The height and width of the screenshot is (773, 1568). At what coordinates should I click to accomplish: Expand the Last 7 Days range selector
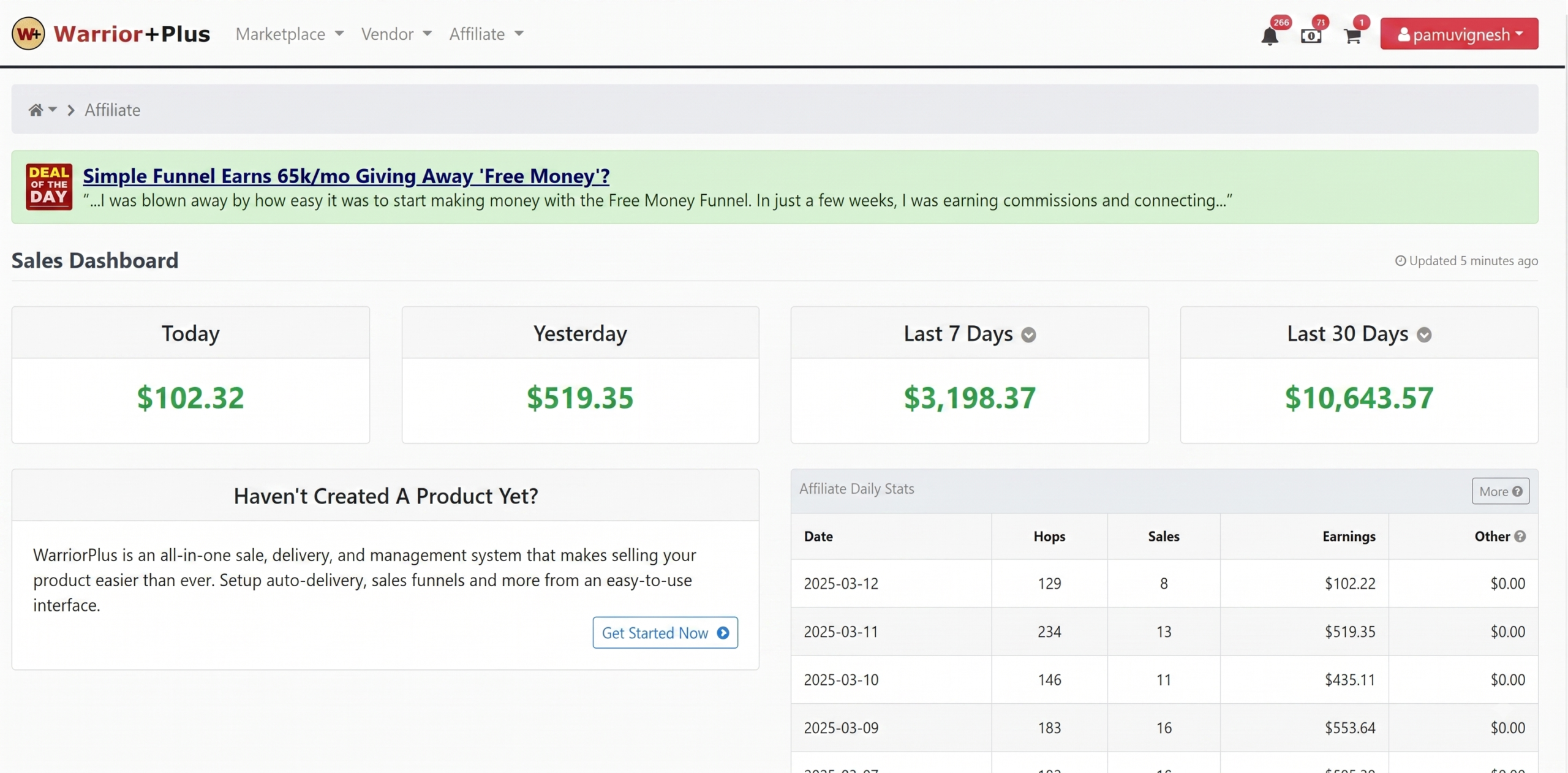point(1028,334)
